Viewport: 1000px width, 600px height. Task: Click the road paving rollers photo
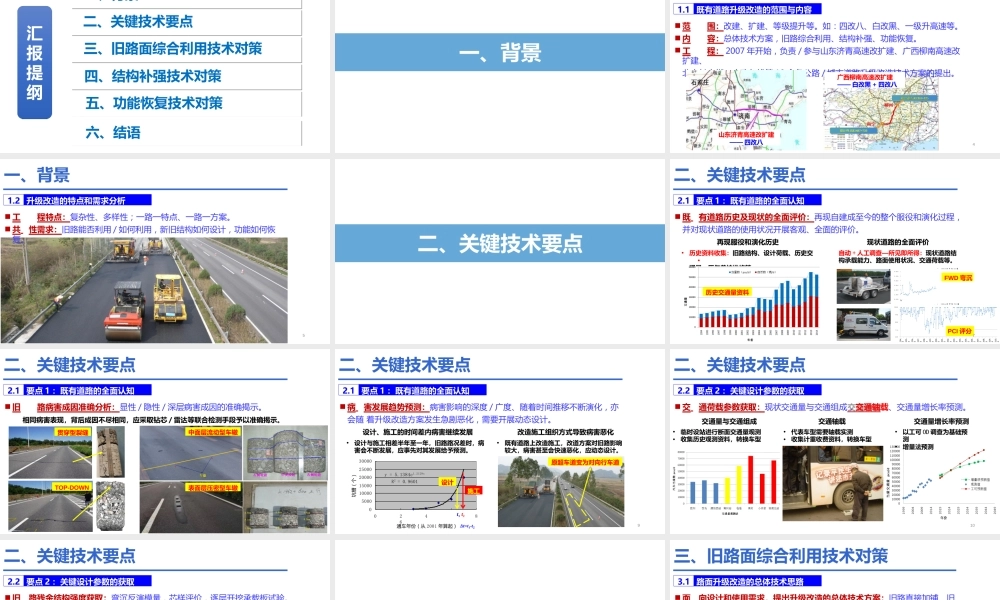click(x=144, y=290)
